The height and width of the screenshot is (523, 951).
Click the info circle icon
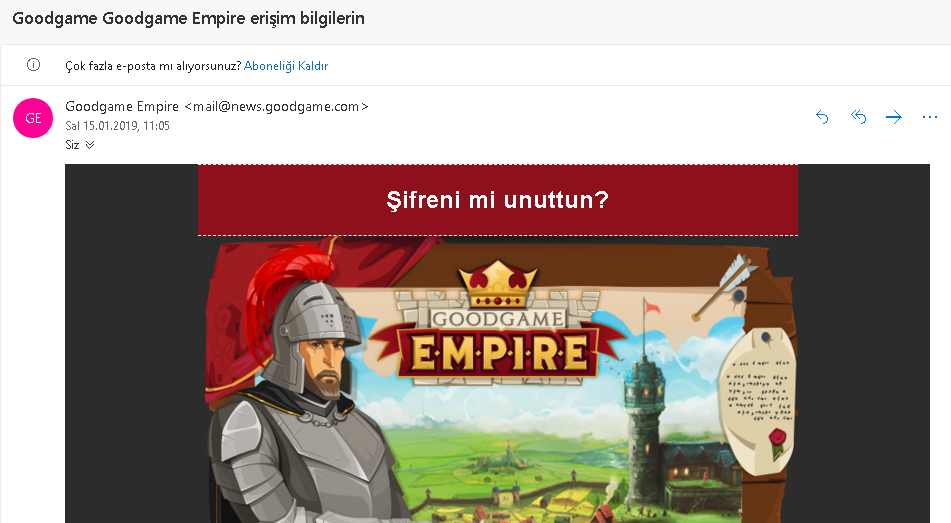coord(33,65)
